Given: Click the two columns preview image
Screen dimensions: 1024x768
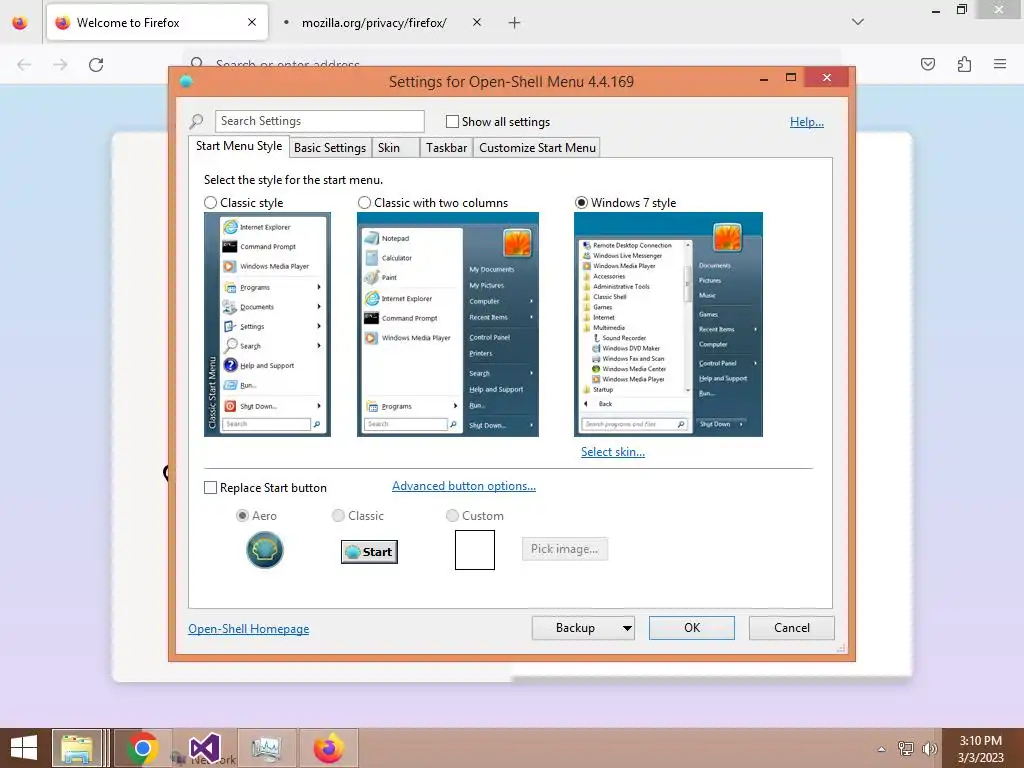Looking at the screenshot, I should click(448, 325).
